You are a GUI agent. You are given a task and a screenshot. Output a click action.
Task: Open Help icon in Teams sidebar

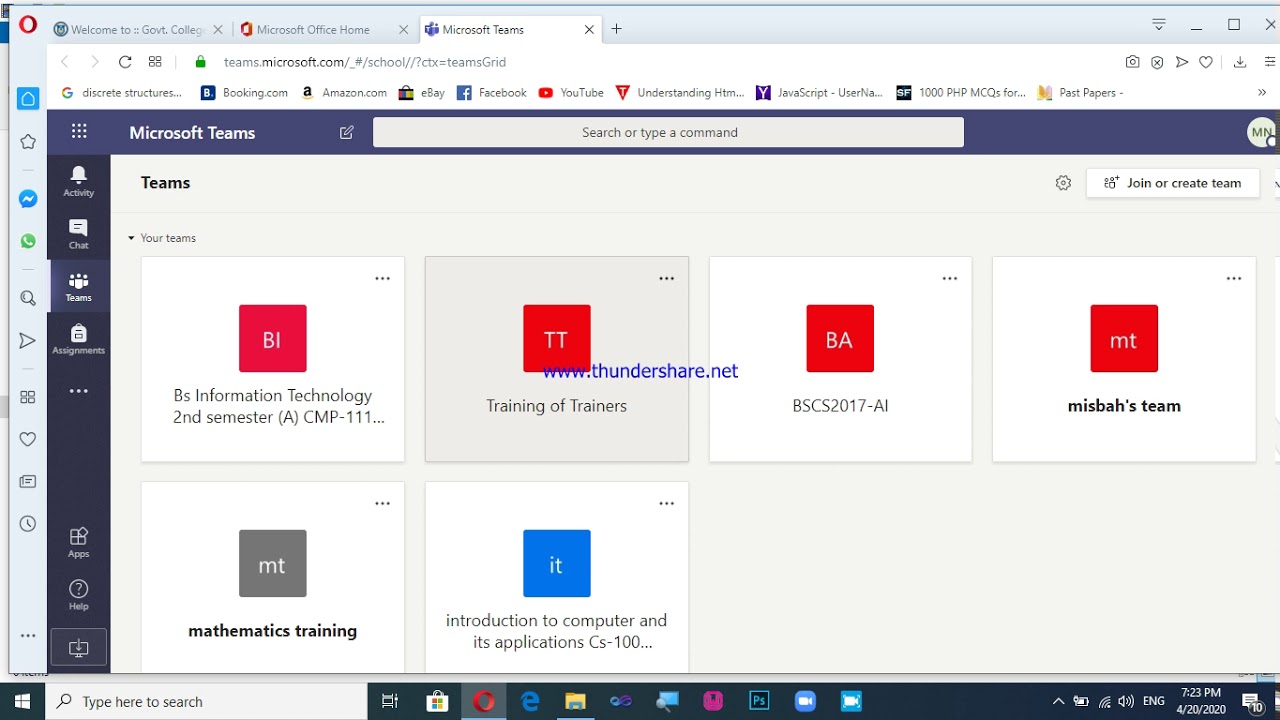pos(79,594)
